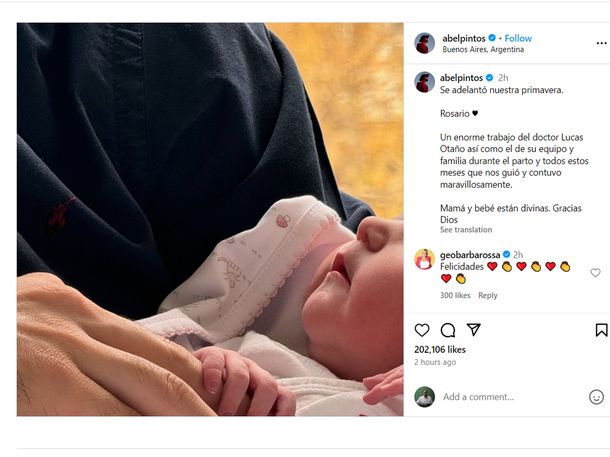Expand the caption with See translation

point(466,230)
